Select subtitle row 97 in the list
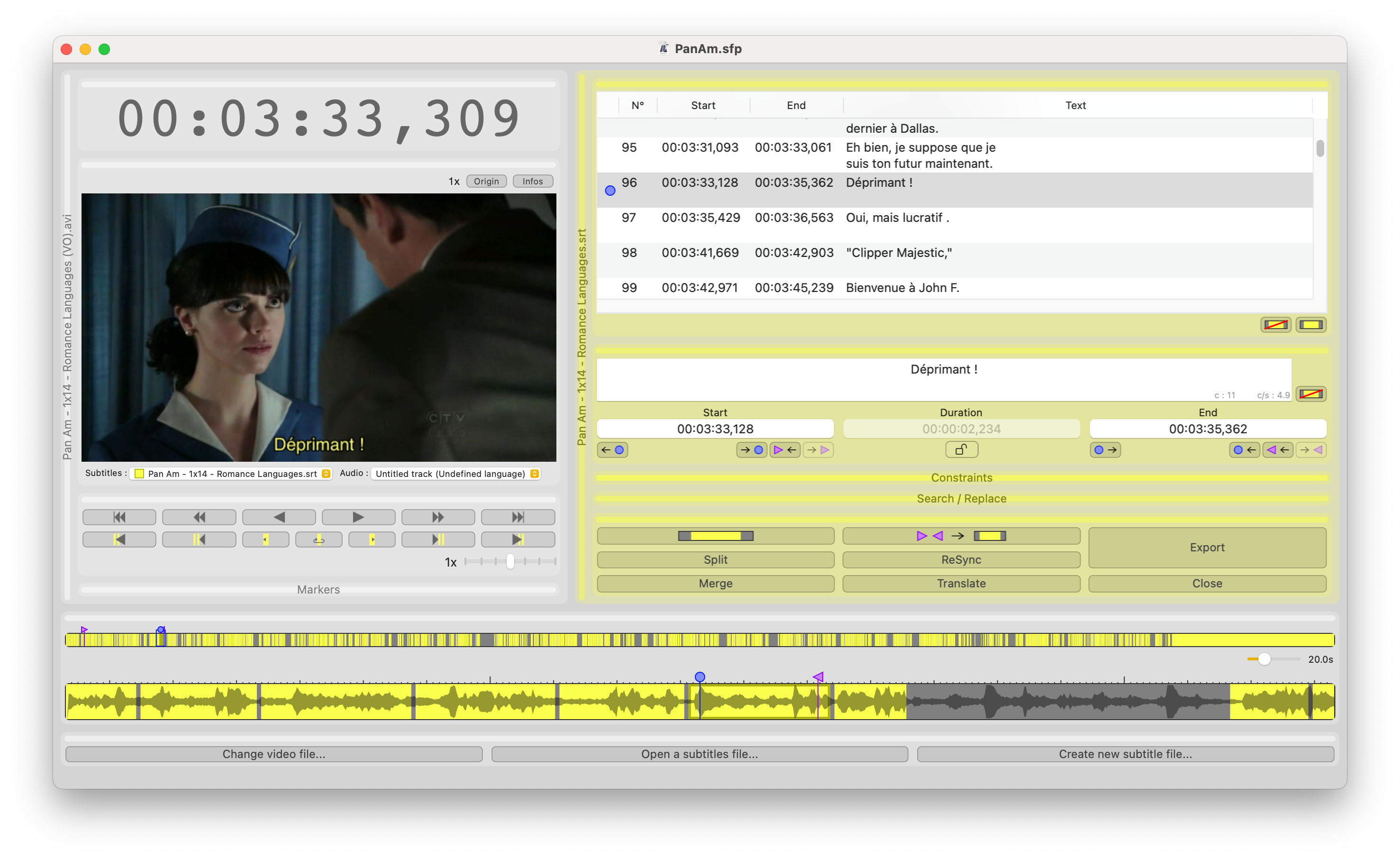This screenshot has width=1400, height=859. pos(960,217)
